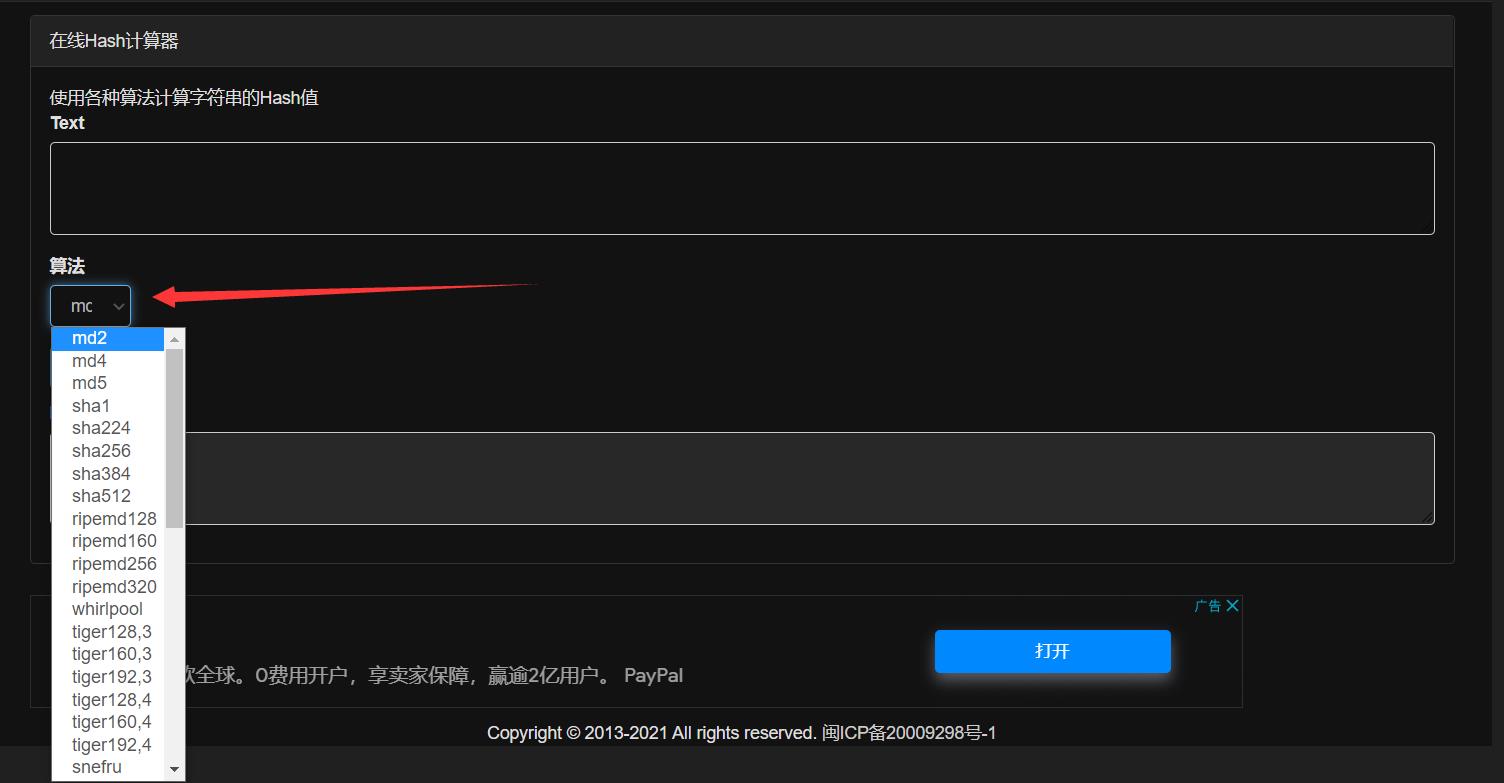The image size is (1504, 783).
Task: Click the resize grip of result textarea
Action: pyautogui.click(x=1428, y=518)
